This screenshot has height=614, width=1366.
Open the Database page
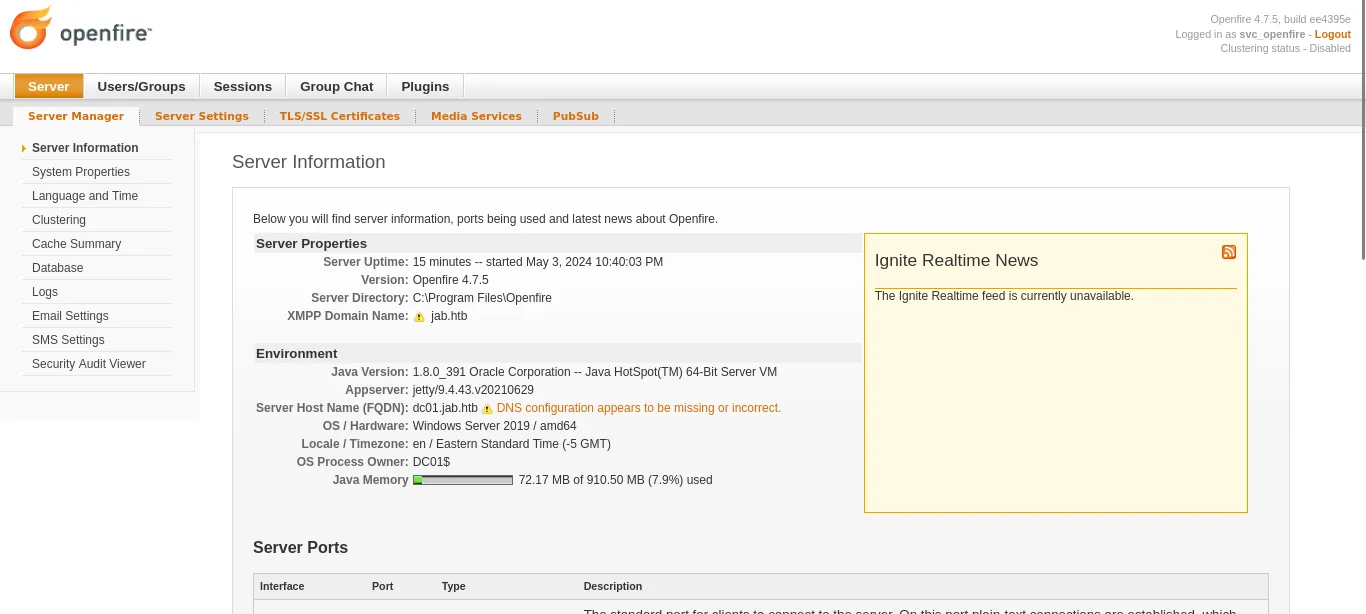(58, 268)
